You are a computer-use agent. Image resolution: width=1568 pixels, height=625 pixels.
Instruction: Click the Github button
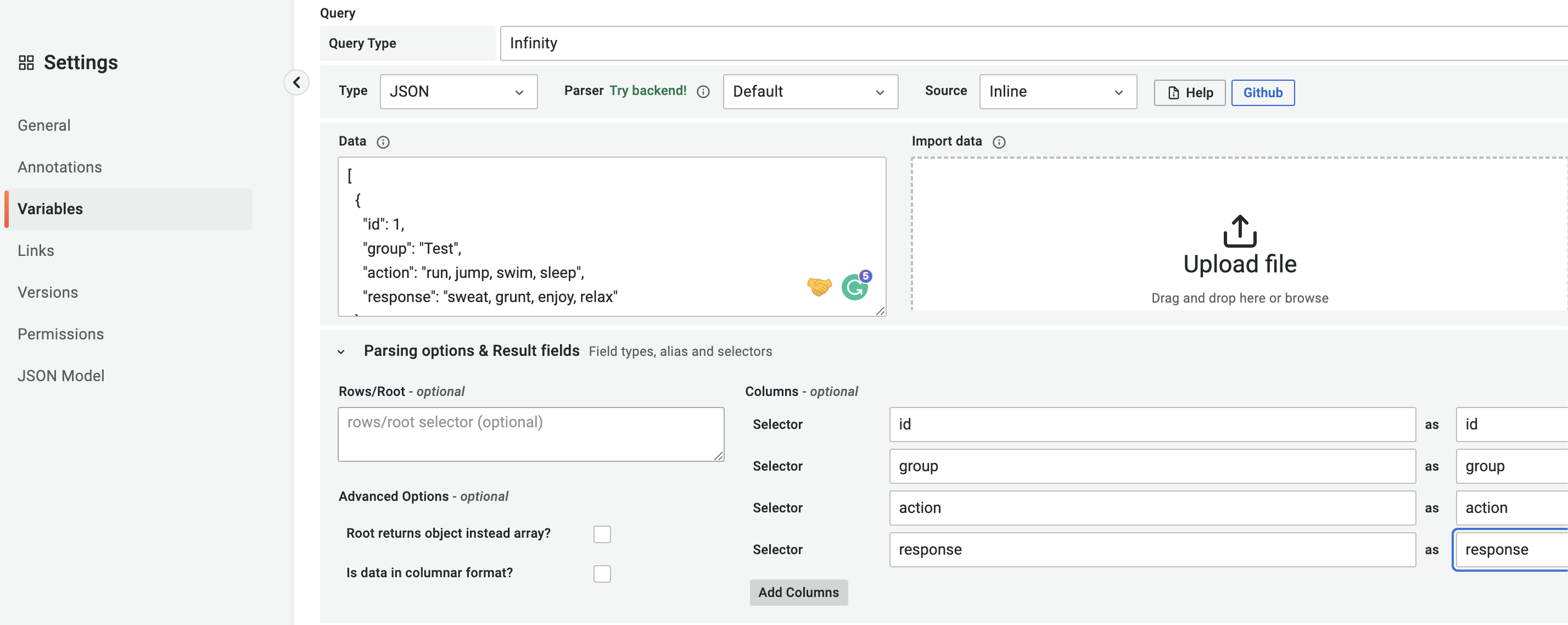(x=1262, y=93)
